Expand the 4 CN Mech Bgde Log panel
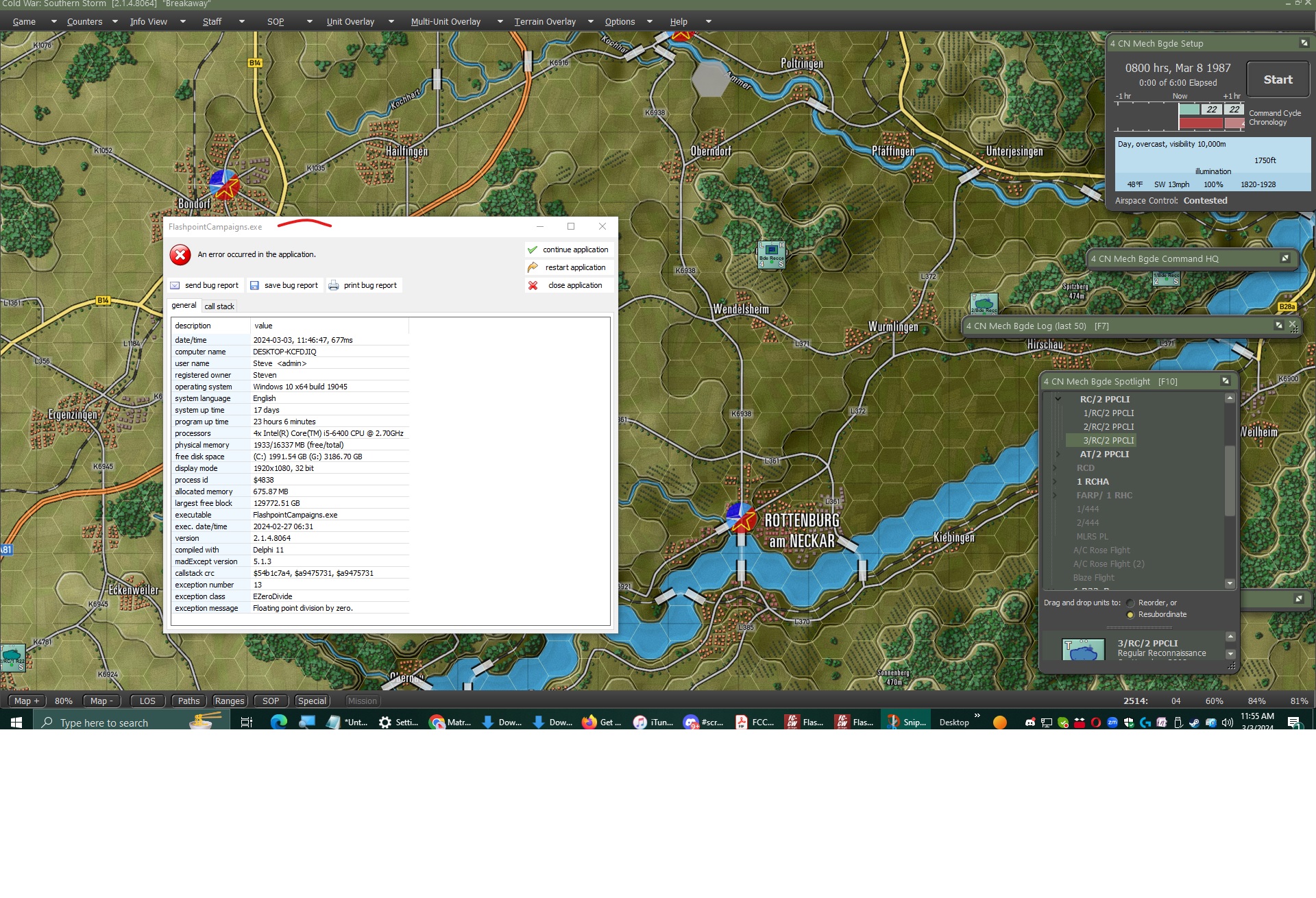1316x898 pixels. (x=1278, y=326)
